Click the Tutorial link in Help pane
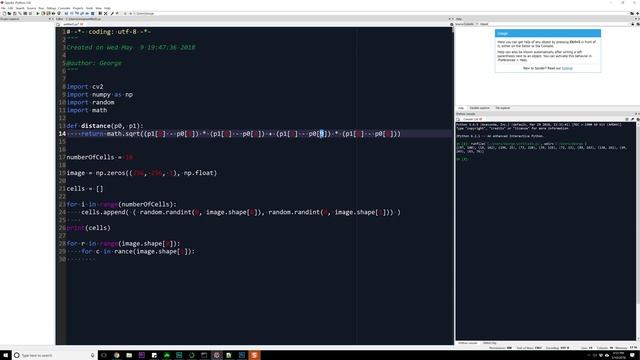640x360 pixels. tap(567, 68)
